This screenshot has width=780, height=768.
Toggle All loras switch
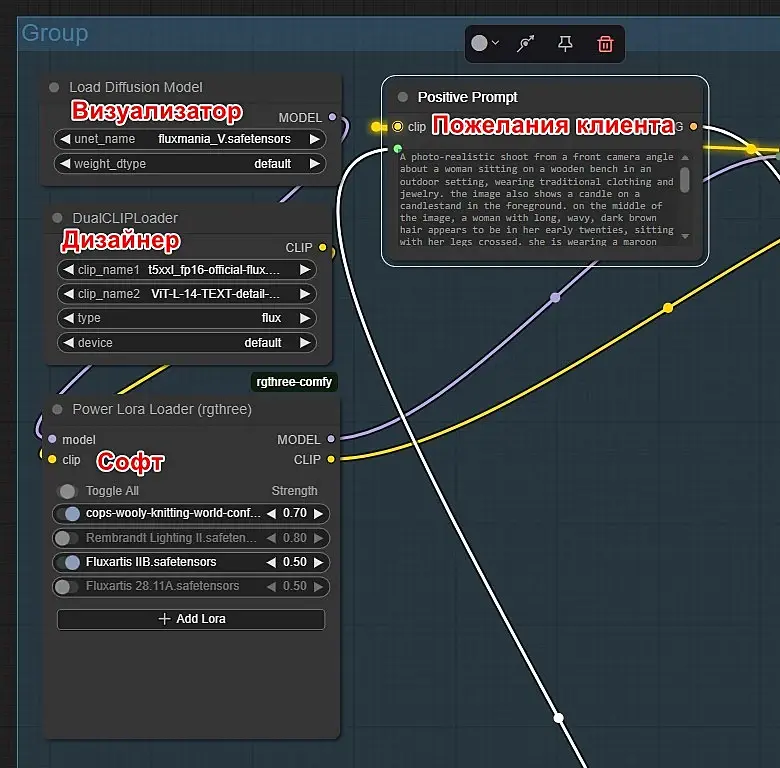68,491
